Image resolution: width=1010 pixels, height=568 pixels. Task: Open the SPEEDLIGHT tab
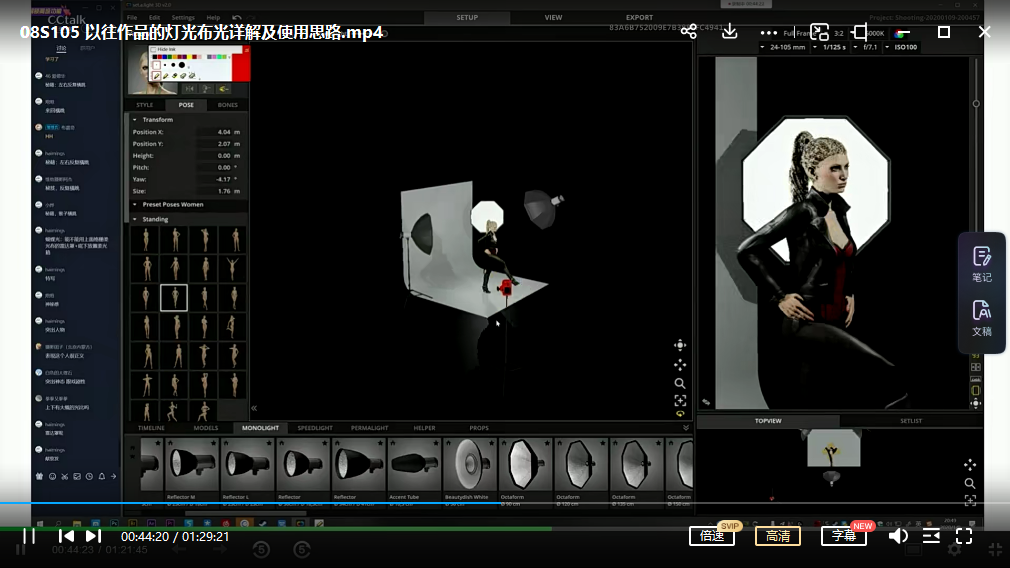[315, 428]
